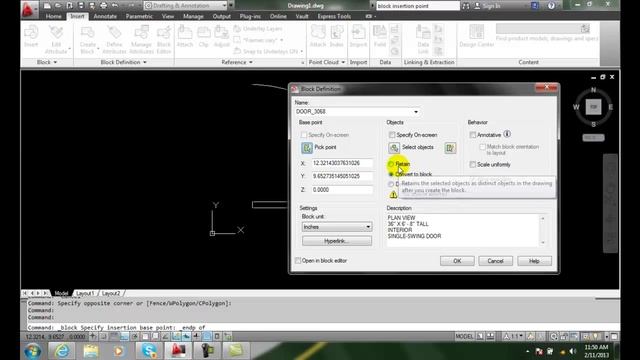Click the AutoCAD taskbar icon
Screen dimensions: 640x360
coord(178,351)
